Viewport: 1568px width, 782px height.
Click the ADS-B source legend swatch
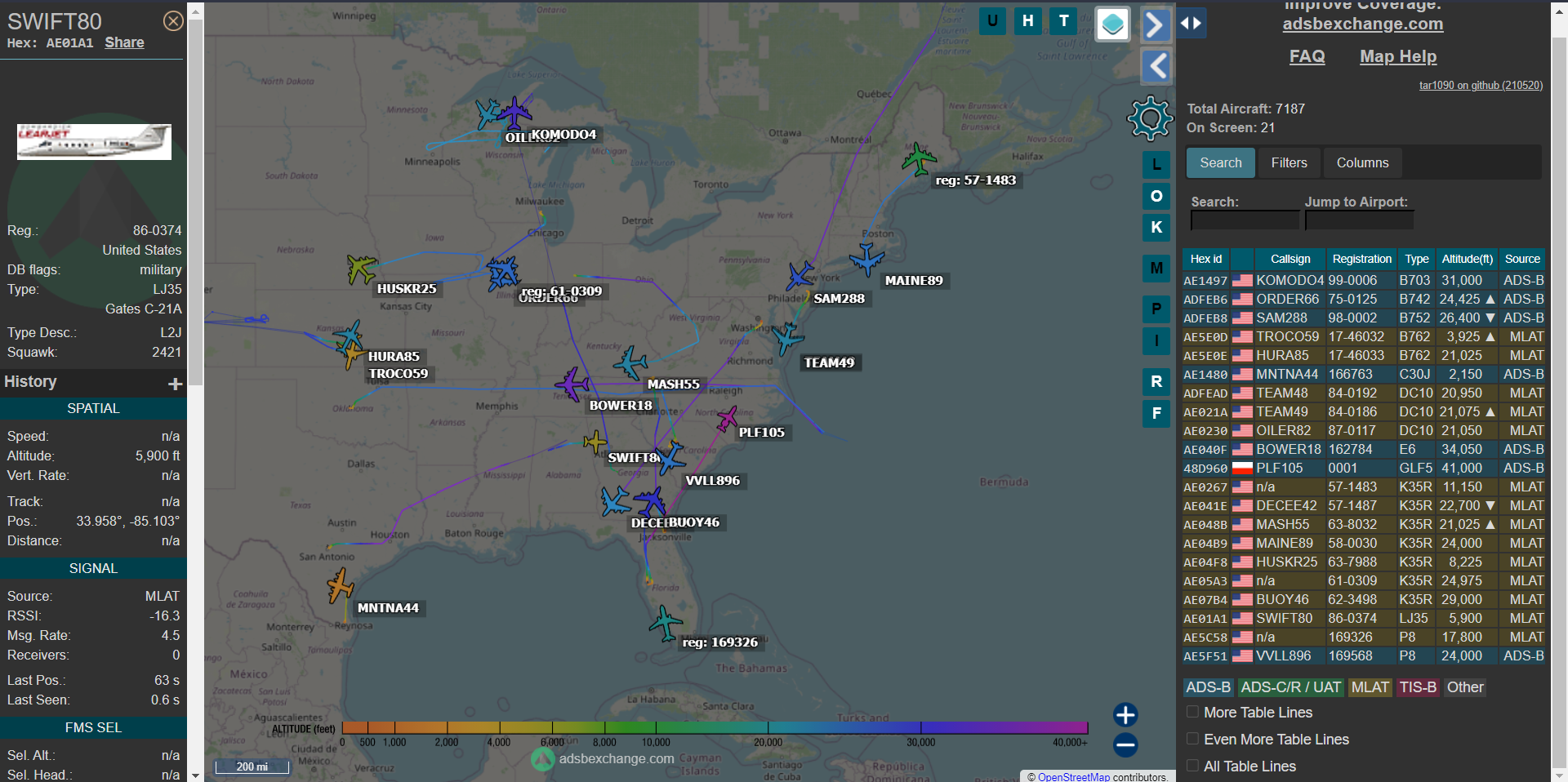[x=1208, y=687]
